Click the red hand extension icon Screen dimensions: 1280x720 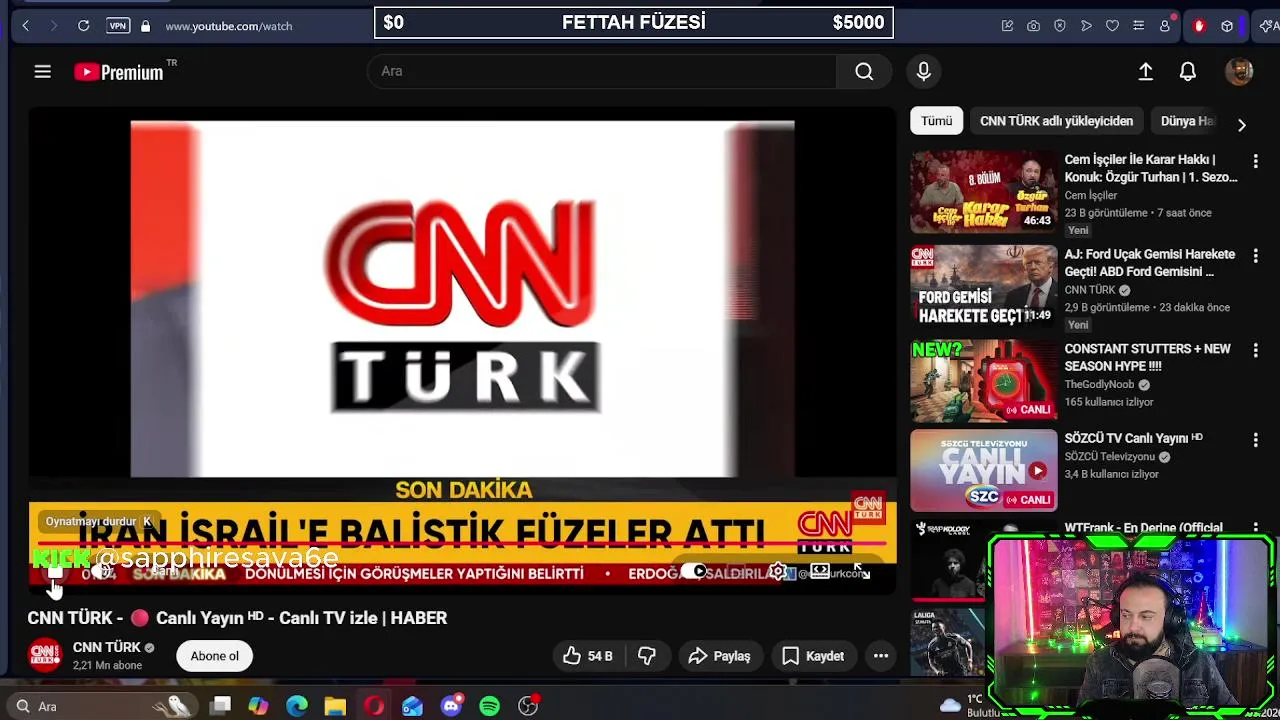(1199, 26)
